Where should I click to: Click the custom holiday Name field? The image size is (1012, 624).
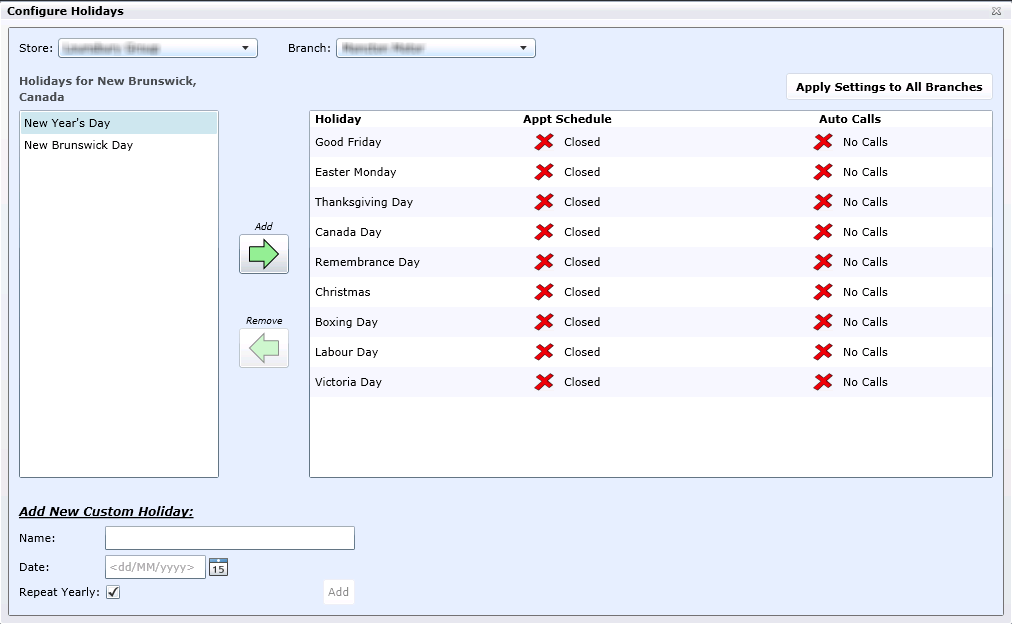229,538
